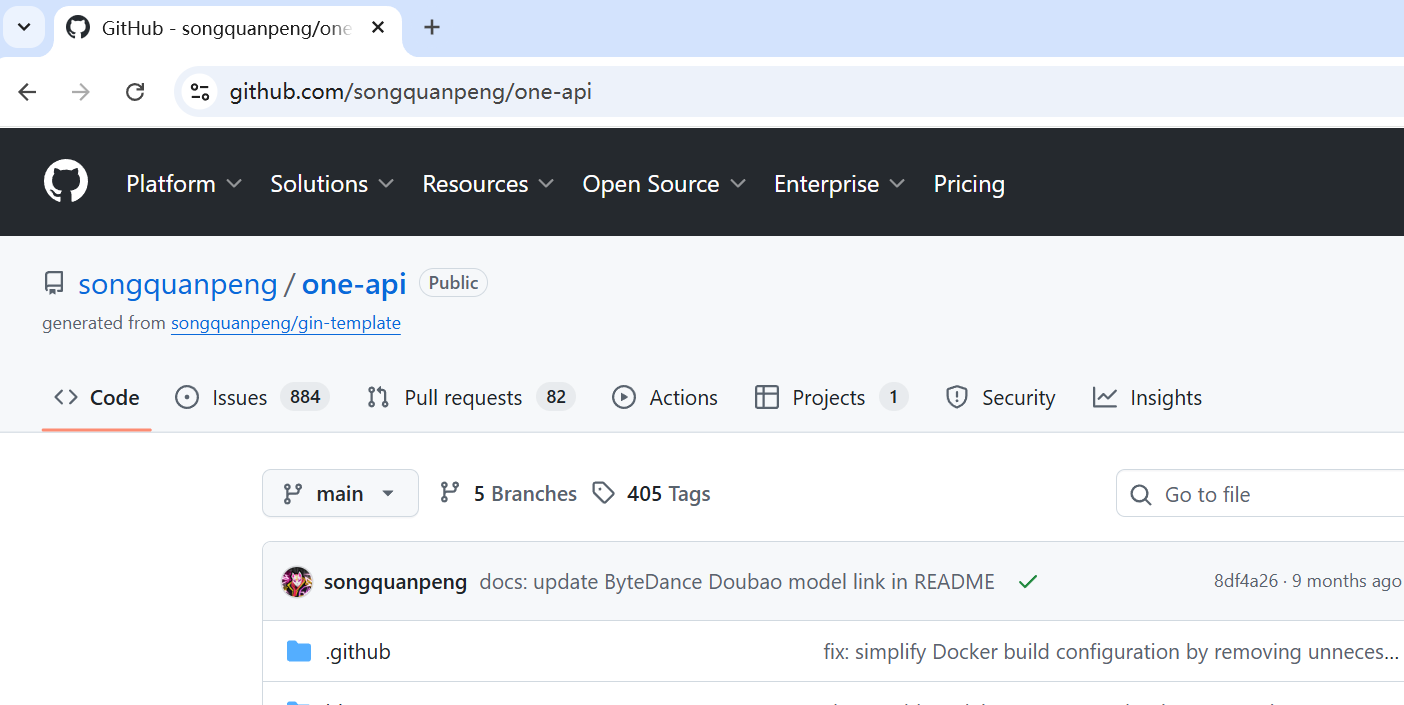Click songquanpeng's avatar in commit row
The width and height of the screenshot is (1404, 705).
point(297,581)
